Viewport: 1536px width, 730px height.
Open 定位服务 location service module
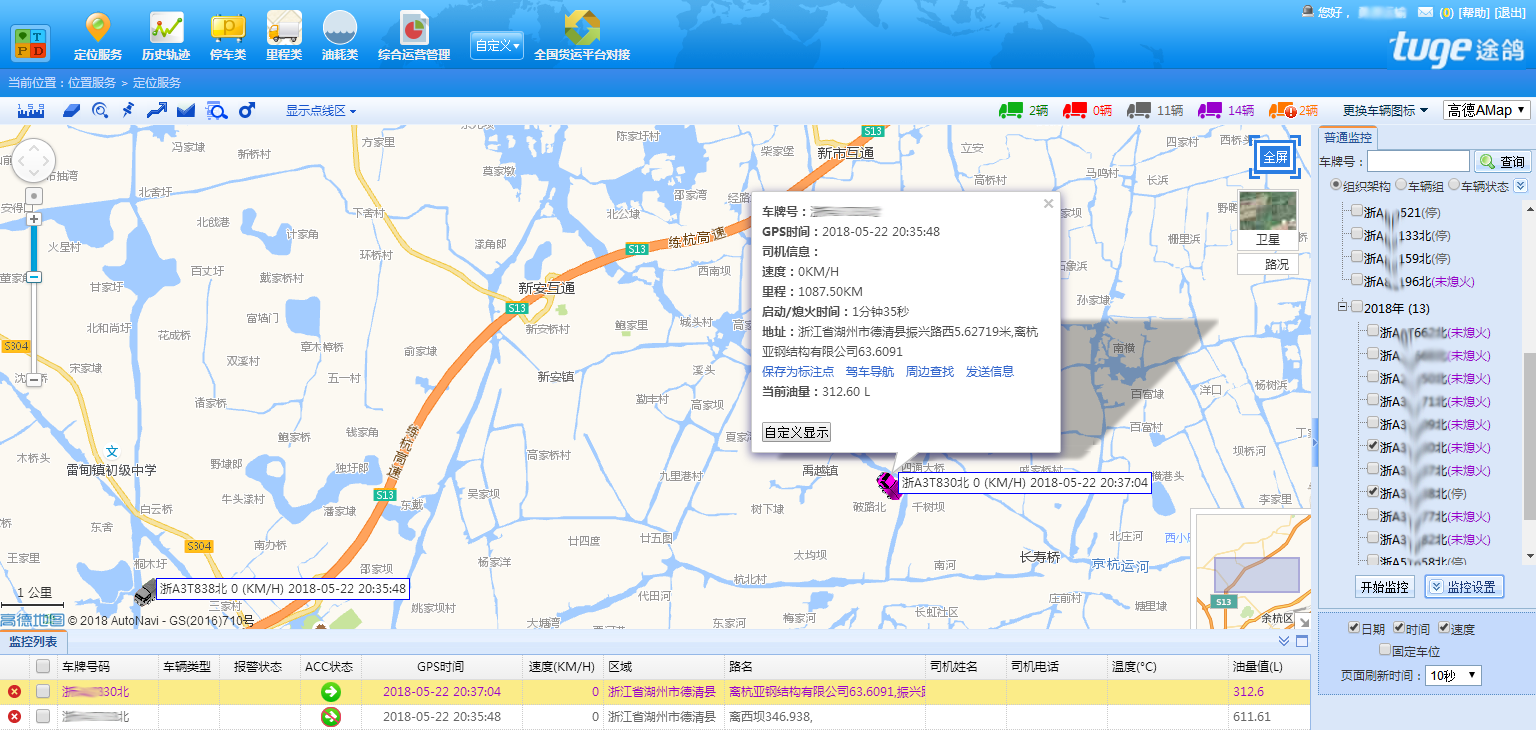click(98, 36)
